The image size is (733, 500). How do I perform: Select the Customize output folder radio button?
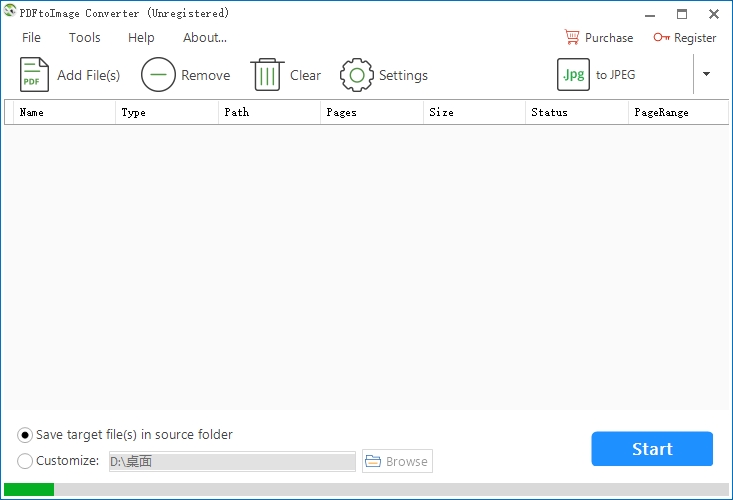pyautogui.click(x=25, y=461)
